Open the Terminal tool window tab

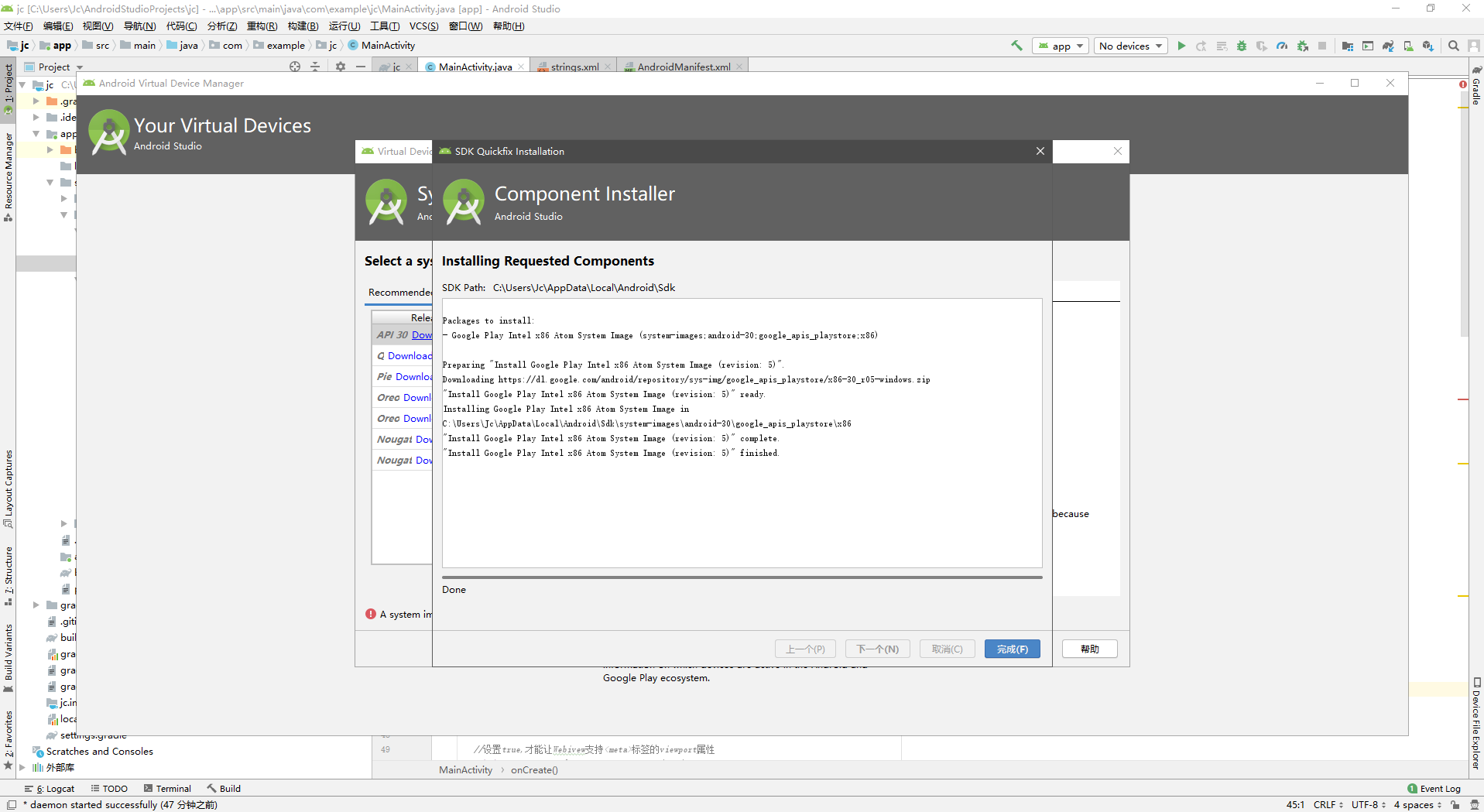tap(167, 789)
